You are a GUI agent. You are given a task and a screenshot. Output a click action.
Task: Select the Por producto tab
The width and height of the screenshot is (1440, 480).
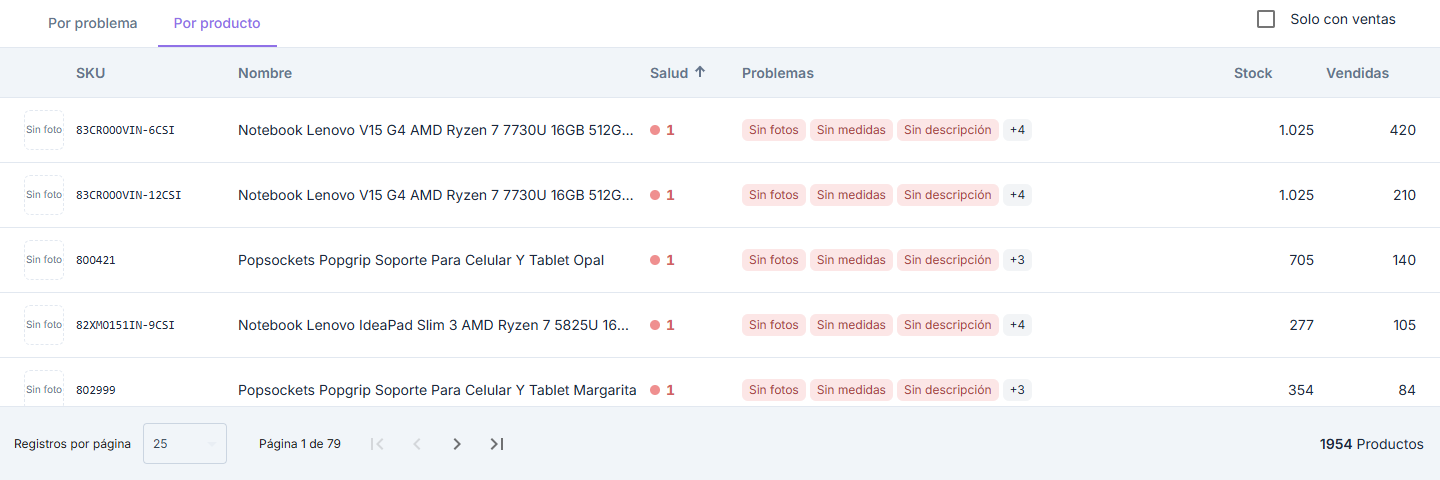point(217,23)
